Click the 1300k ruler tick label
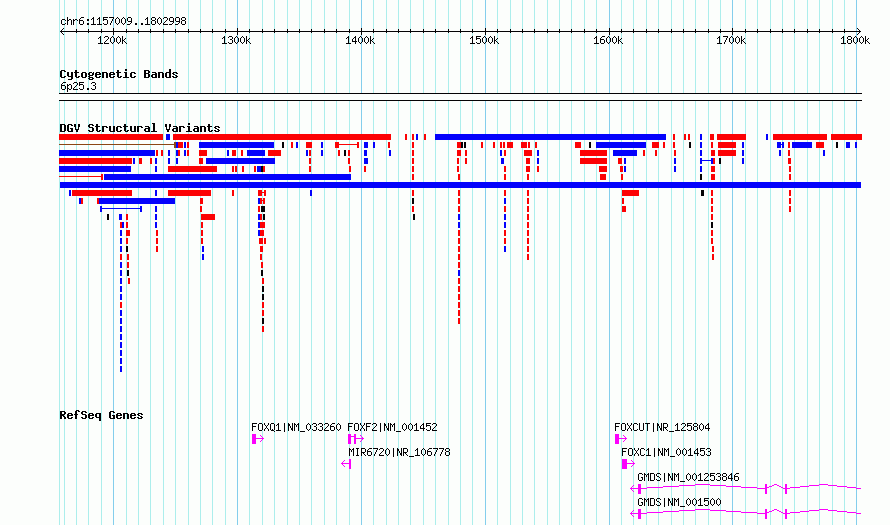 coord(236,40)
